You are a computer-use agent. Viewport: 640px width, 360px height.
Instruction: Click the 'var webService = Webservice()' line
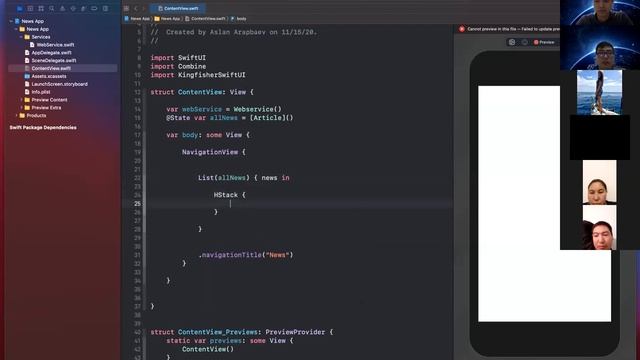(x=224, y=109)
